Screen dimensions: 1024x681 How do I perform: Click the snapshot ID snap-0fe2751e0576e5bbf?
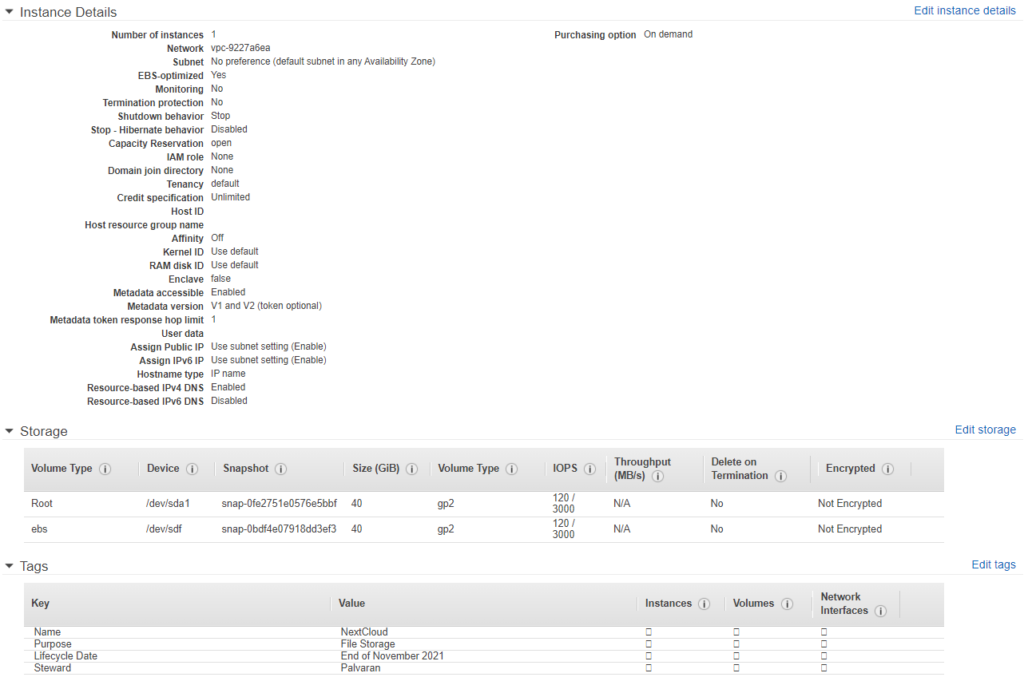click(x=279, y=503)
